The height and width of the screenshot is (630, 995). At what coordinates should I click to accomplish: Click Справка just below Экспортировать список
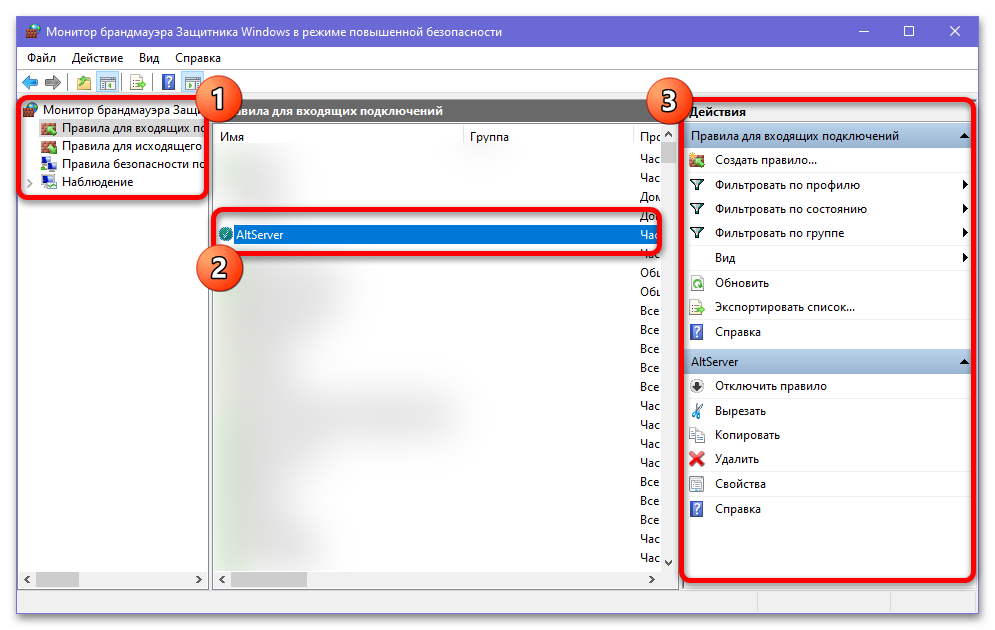737,332
